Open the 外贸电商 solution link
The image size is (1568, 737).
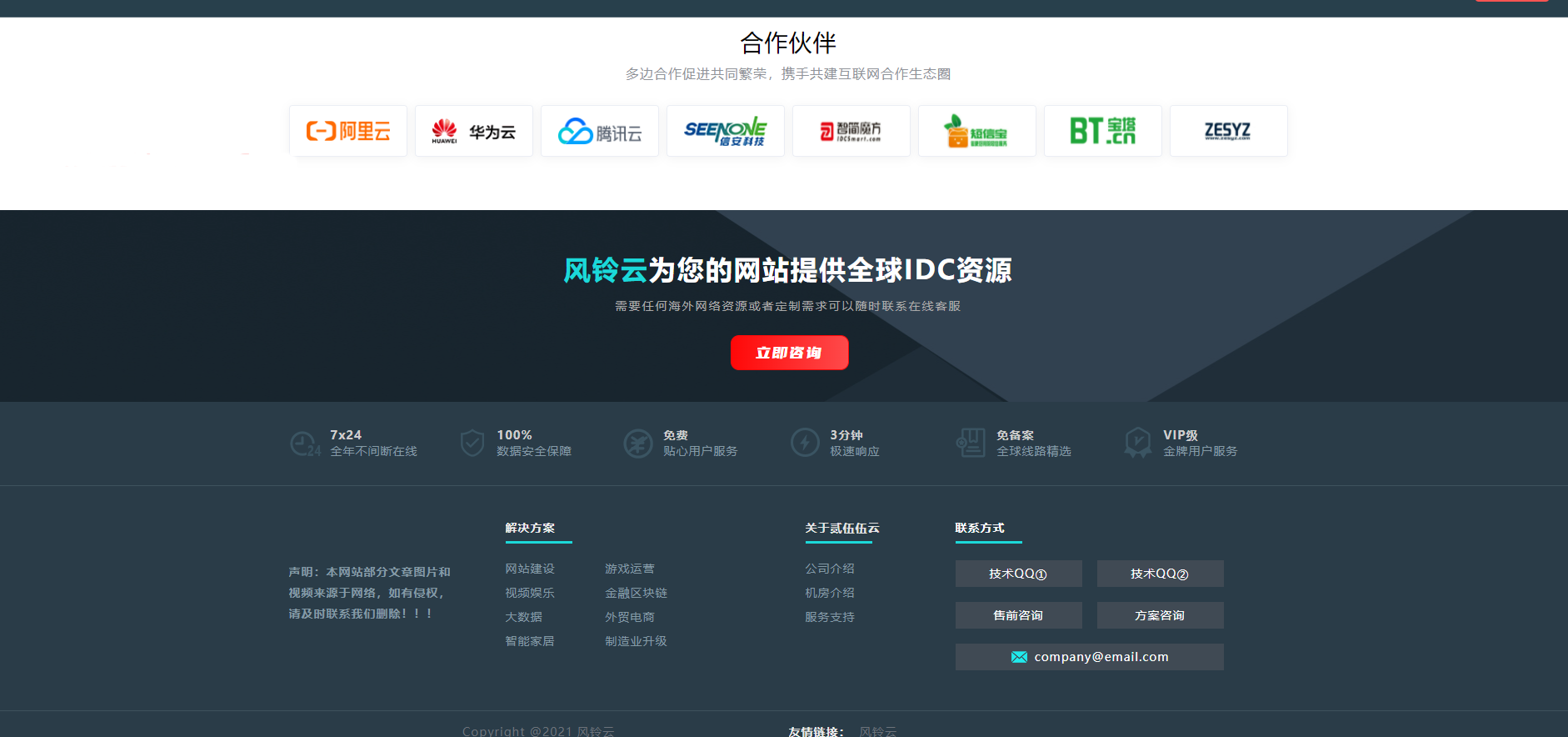630,617
